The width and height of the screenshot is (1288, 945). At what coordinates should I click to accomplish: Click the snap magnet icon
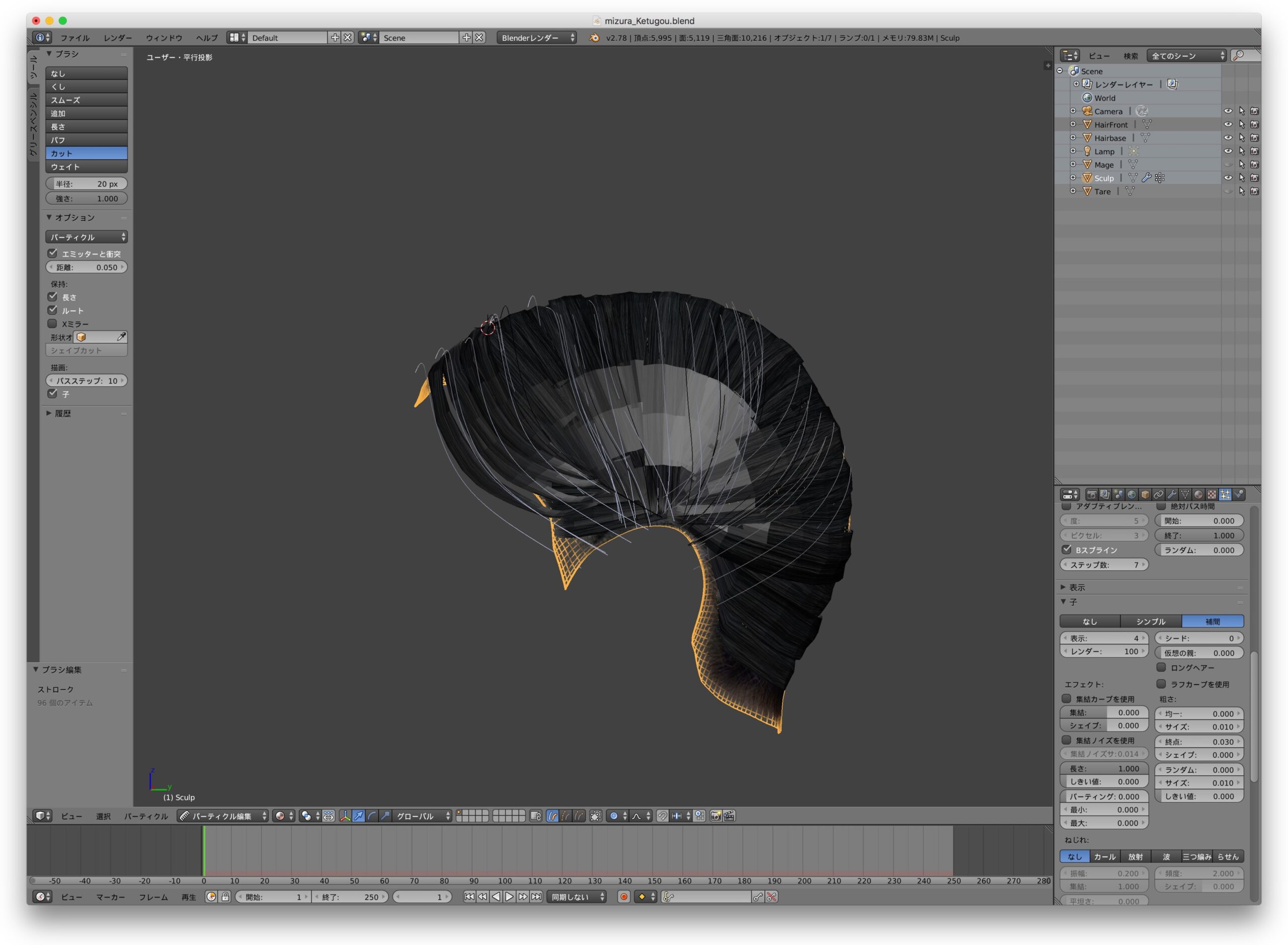pyautogui.click(x=662, y=816)
